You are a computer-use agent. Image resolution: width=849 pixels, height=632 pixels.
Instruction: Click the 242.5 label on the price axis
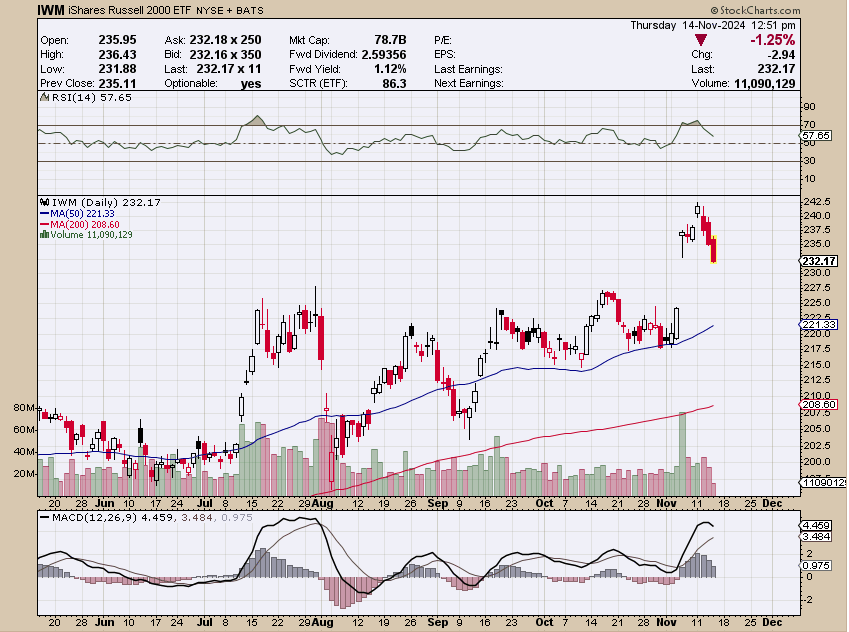pyautogui.click(x=817, y=201)
